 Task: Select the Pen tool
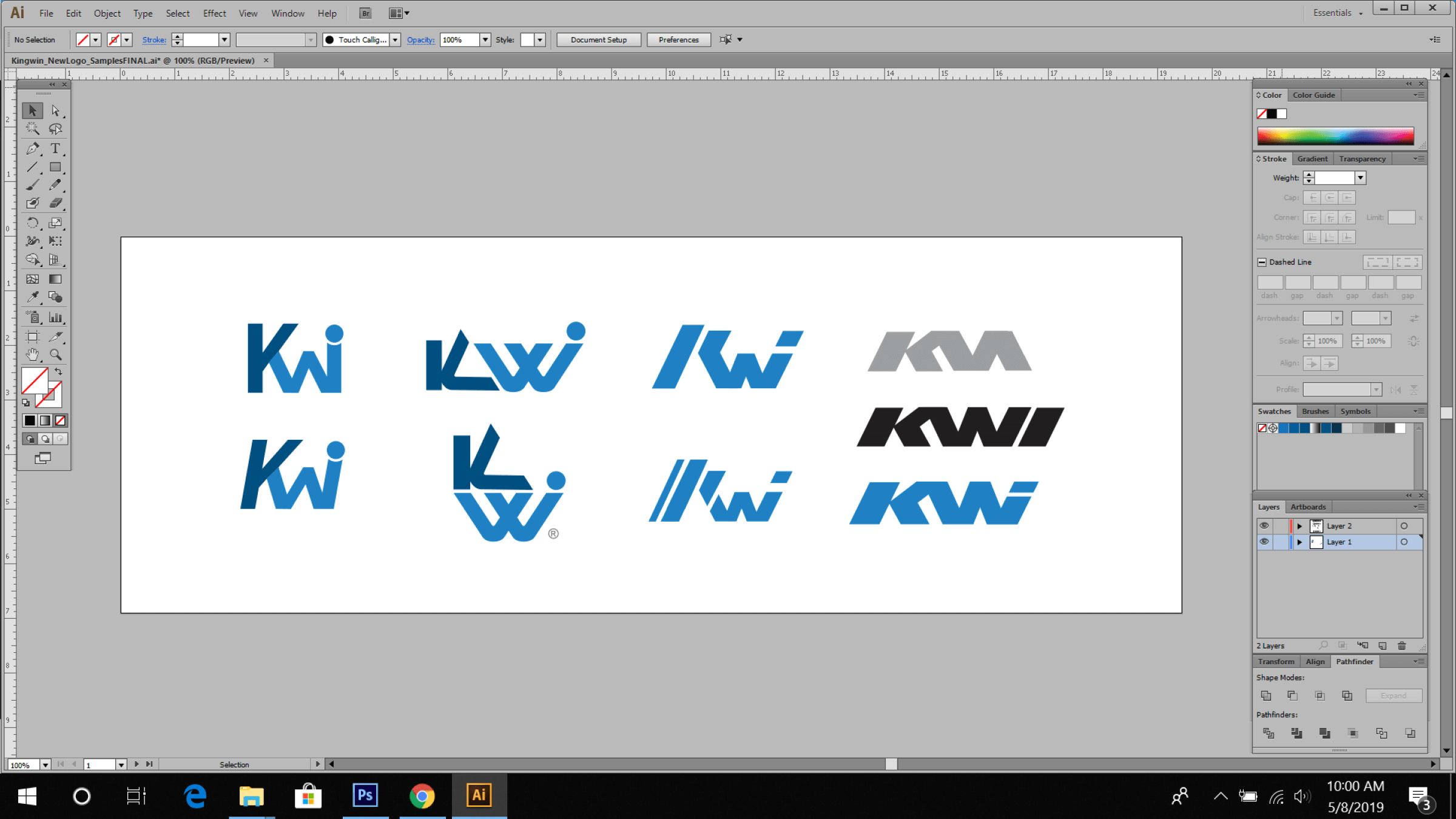click(x=33, y=148)
